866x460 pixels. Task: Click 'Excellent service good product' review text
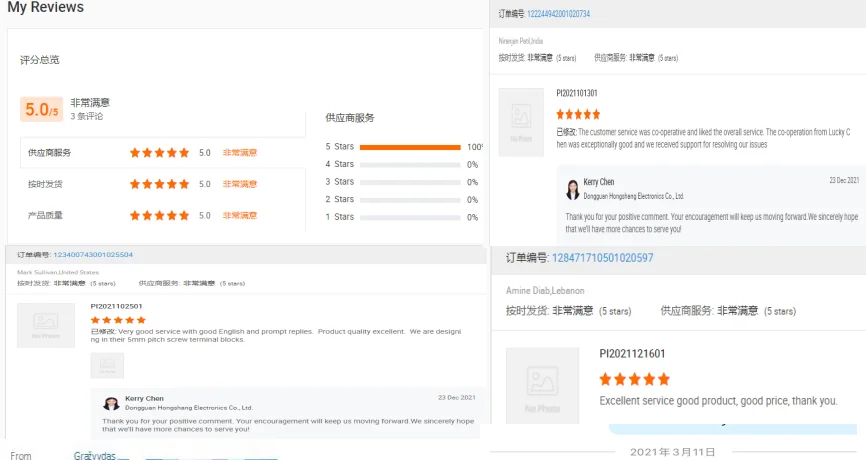click(719, 401)
